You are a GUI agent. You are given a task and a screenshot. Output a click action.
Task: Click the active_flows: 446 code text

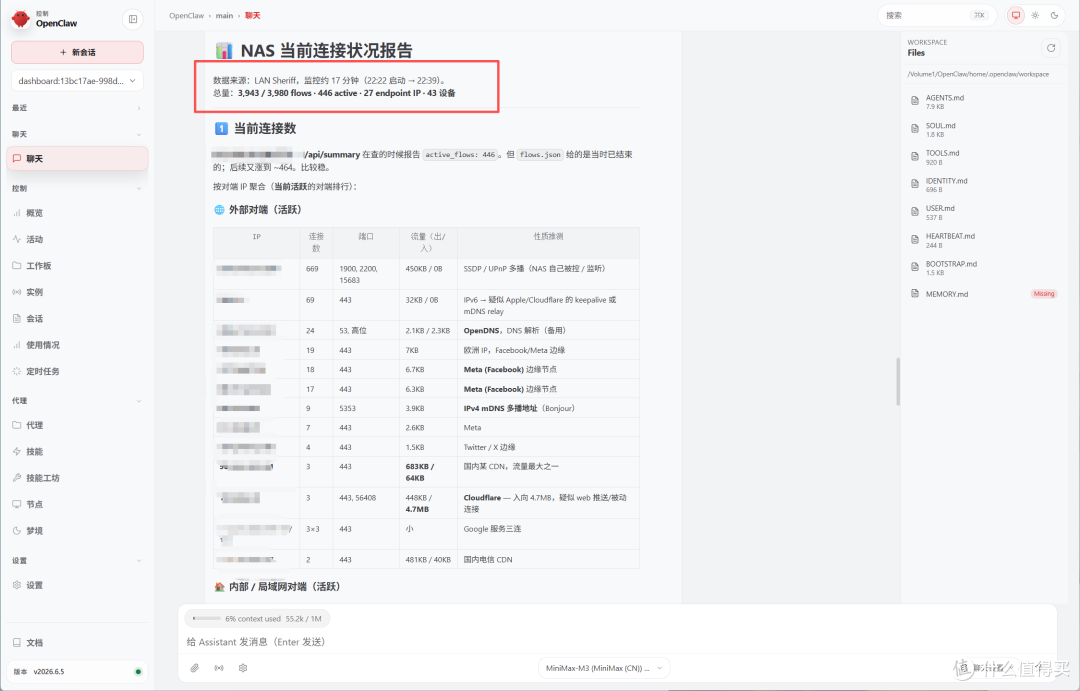[x=460, y=155]
